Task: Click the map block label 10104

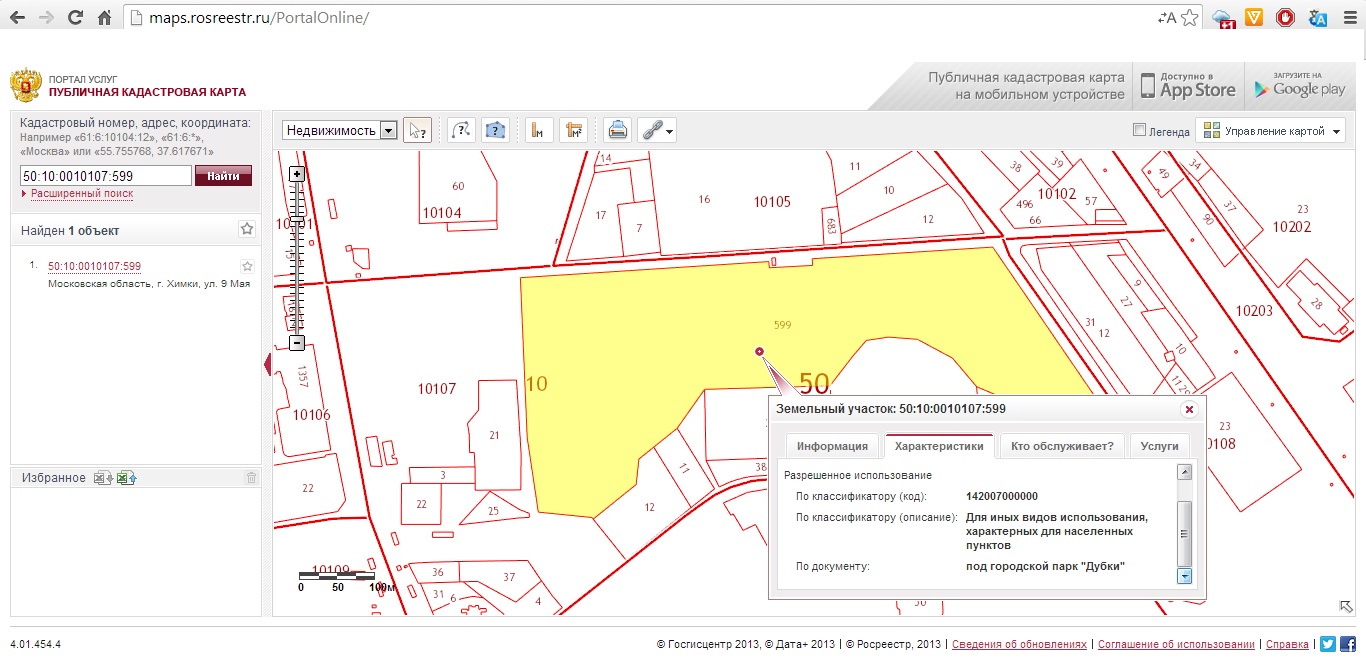Action: coord(442,212)
